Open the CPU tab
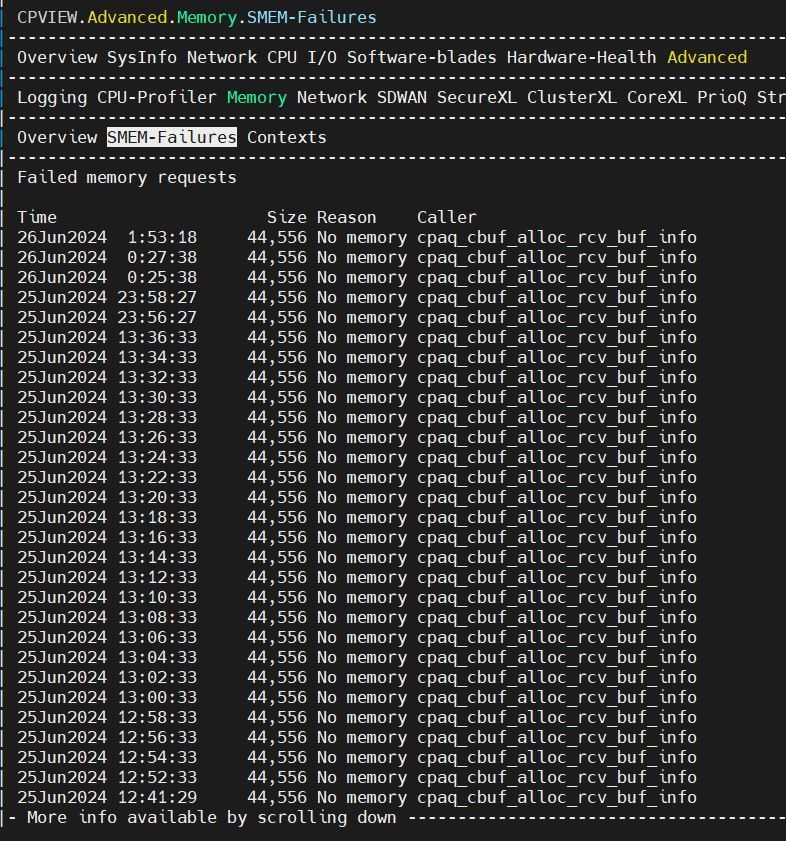This screenshot has height=841, width=786. 282,57
